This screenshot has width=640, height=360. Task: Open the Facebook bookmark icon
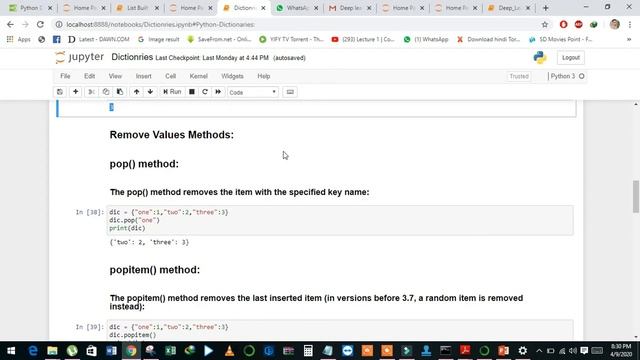[56, 39]
